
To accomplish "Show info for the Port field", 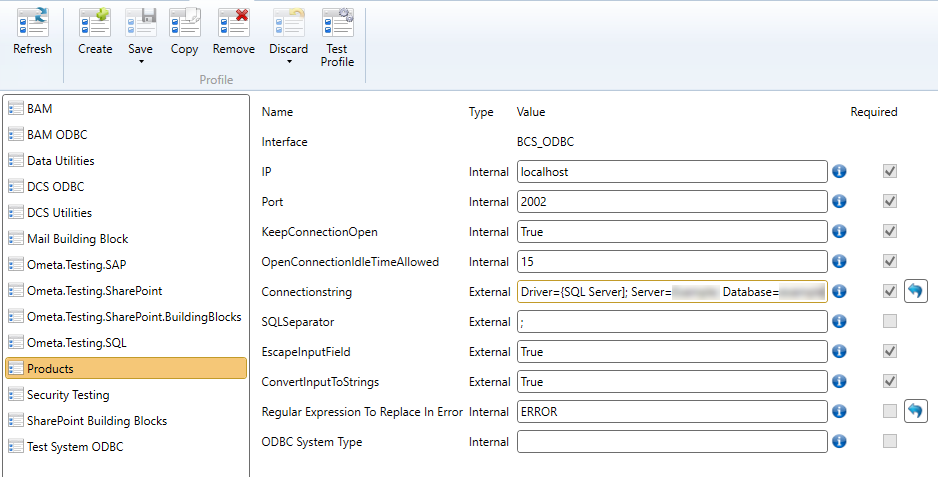I will [x=839, y=202].
